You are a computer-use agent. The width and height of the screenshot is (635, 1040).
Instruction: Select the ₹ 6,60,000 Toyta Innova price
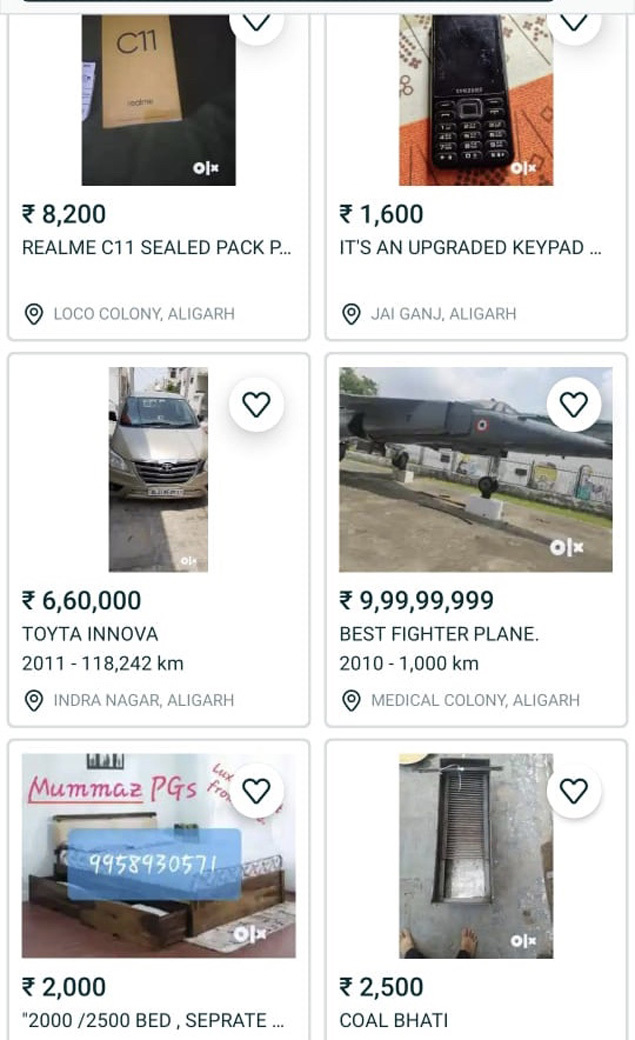click(x=82, y=601)
